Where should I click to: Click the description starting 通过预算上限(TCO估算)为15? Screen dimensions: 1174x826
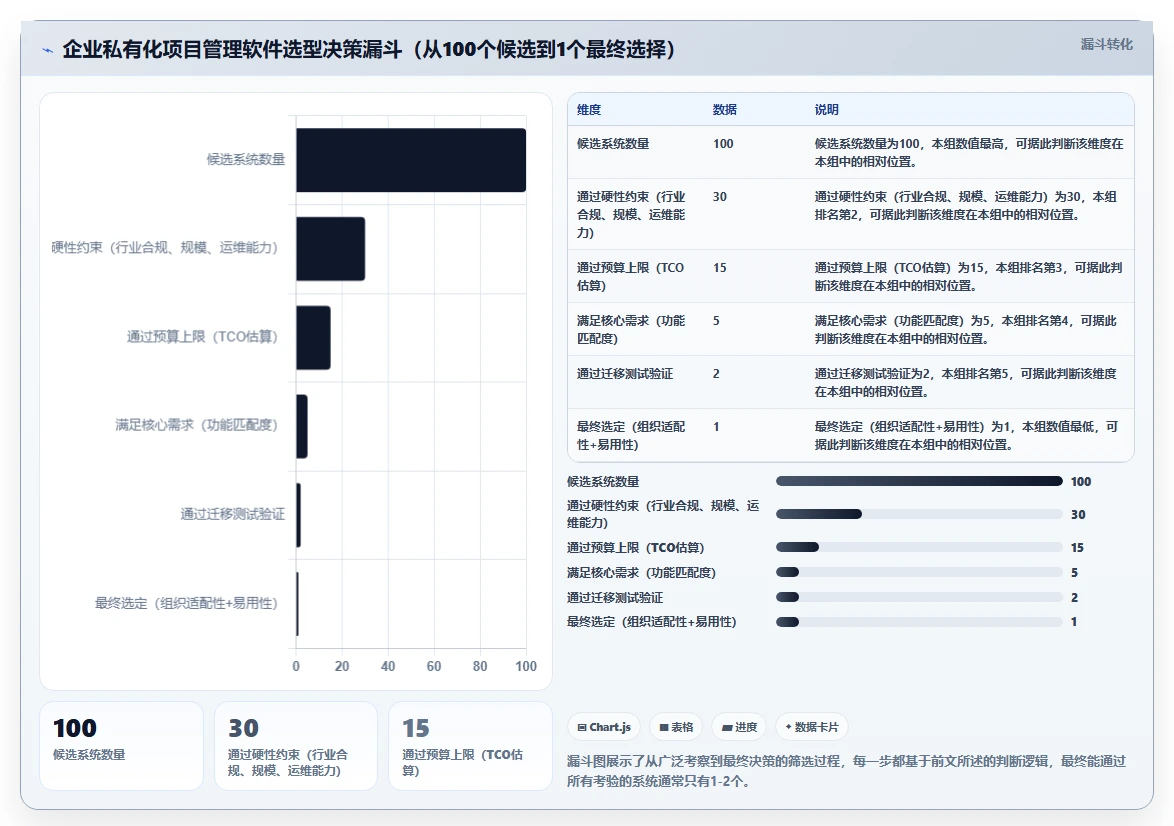pos(969,276)
